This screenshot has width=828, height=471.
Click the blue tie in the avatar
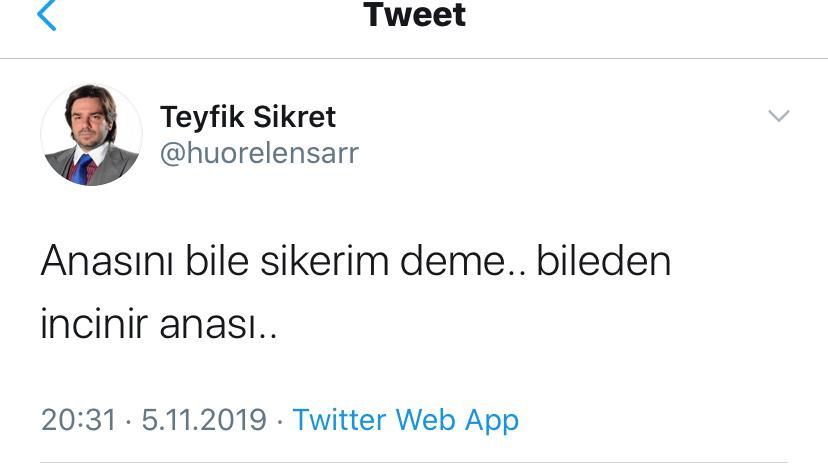tap(82, 169)
